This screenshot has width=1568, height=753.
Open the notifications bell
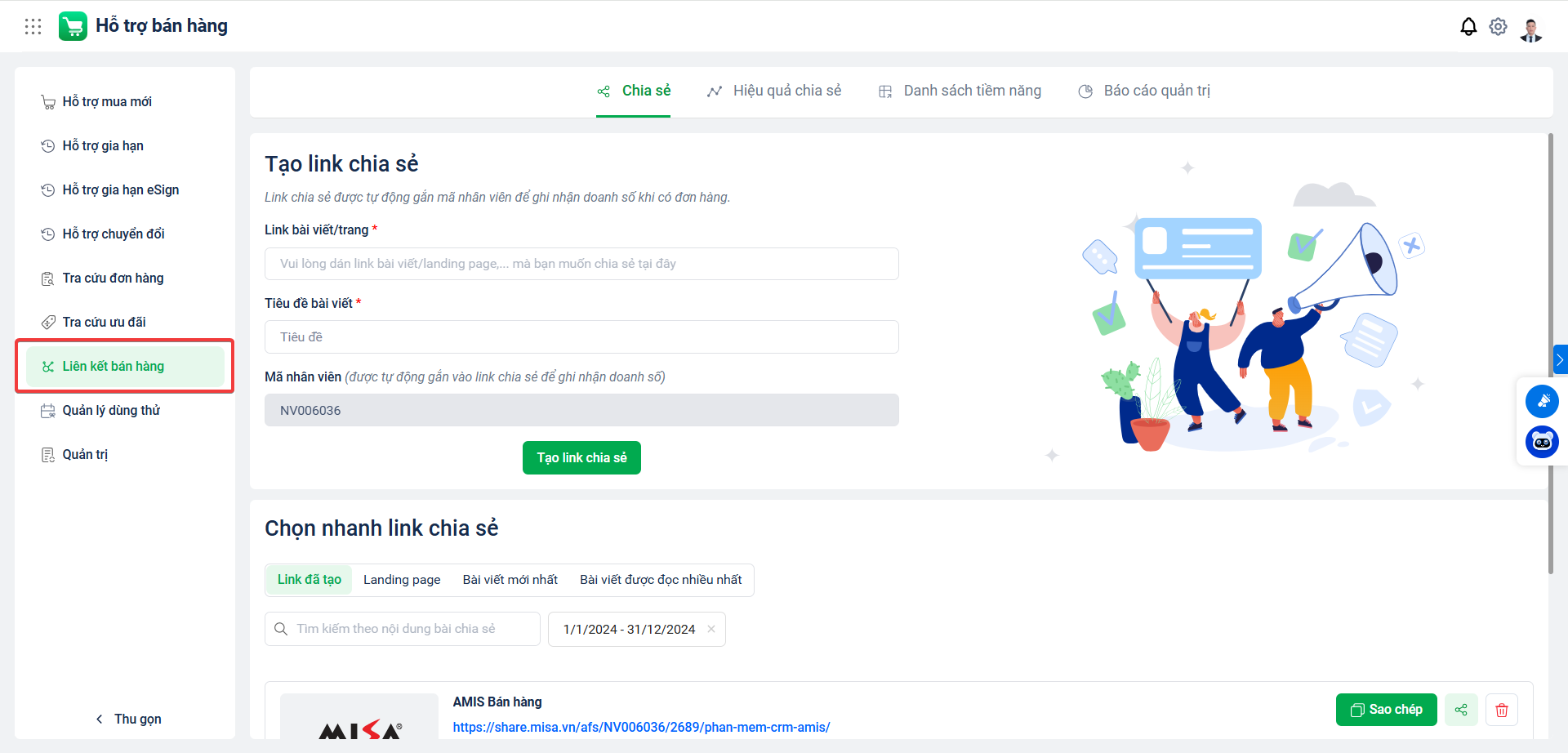tap(1468, 27)
